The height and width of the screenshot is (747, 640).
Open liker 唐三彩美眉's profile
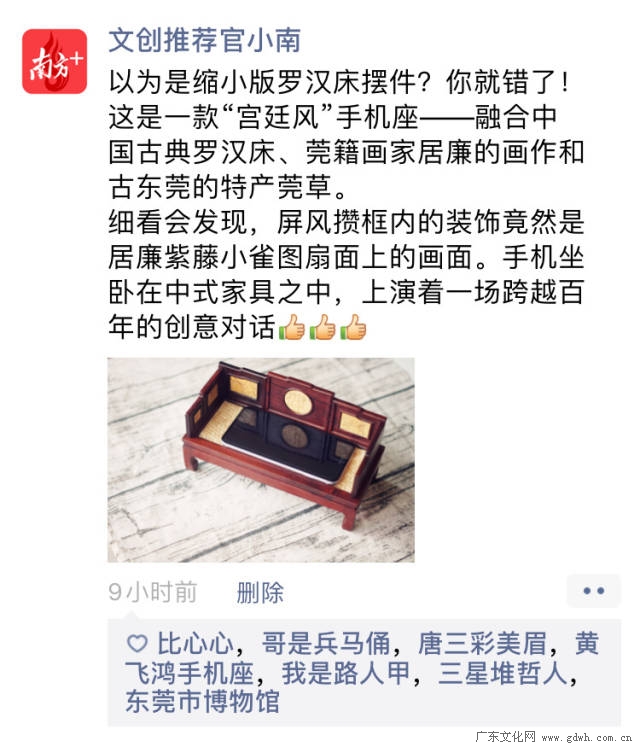(482, 644)
